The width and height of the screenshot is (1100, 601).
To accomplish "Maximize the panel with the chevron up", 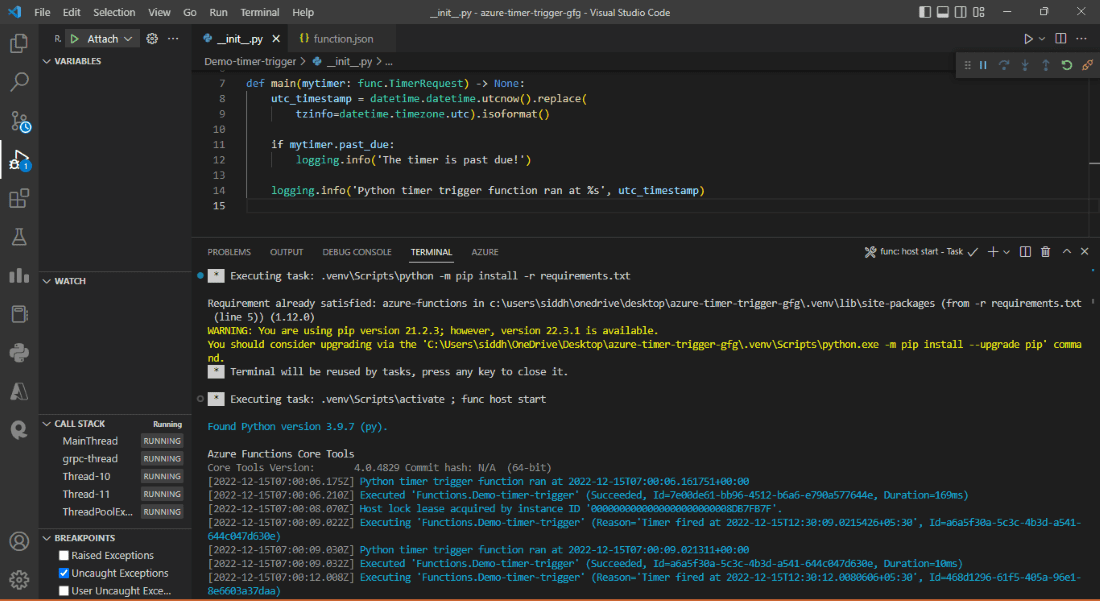I will [x=1066, y=252].
